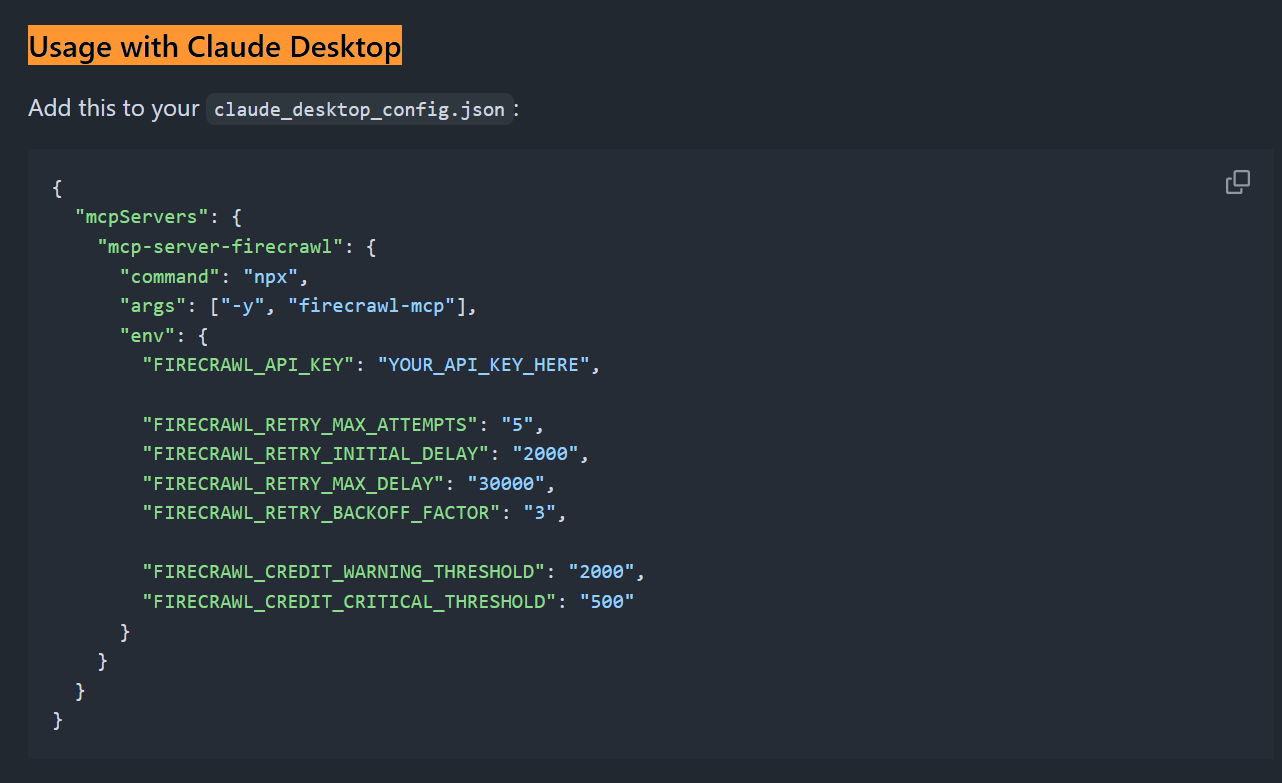Click the "FIRECRAWL_RETRY_MAX_ATTEMPTS" key
The height and width of the screenshot is (783, 1282).
click(310, 425)
